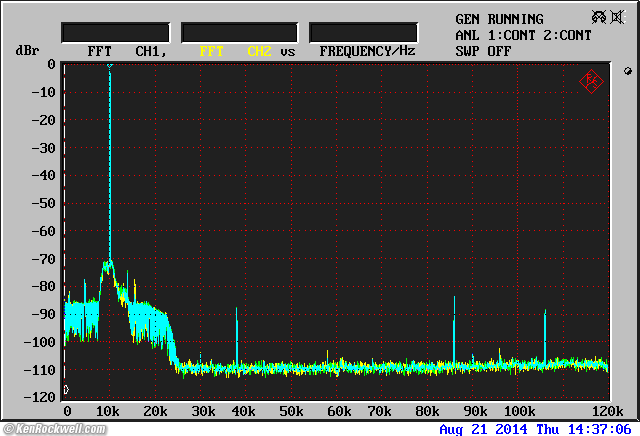
Task: Select the yellow CH2 trace label
Action: [x=259, y=50]
